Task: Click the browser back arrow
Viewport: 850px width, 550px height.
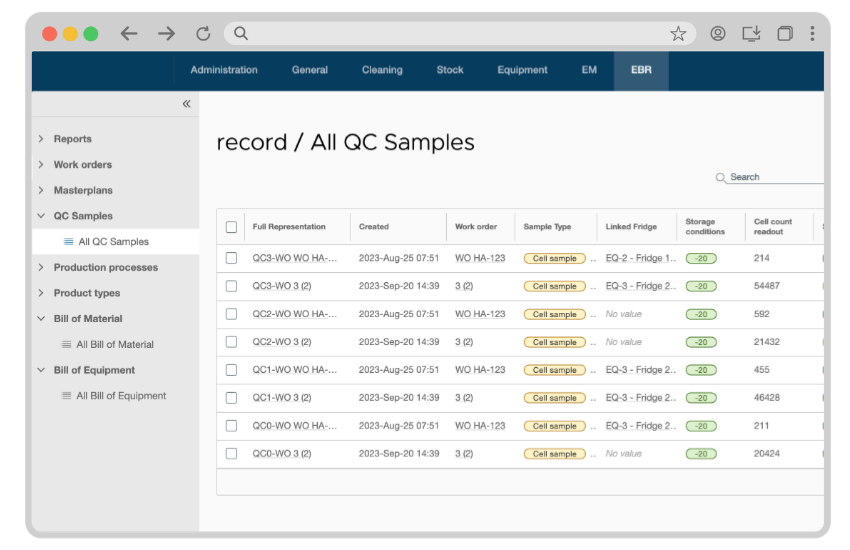Action: (x=129, y=33)
